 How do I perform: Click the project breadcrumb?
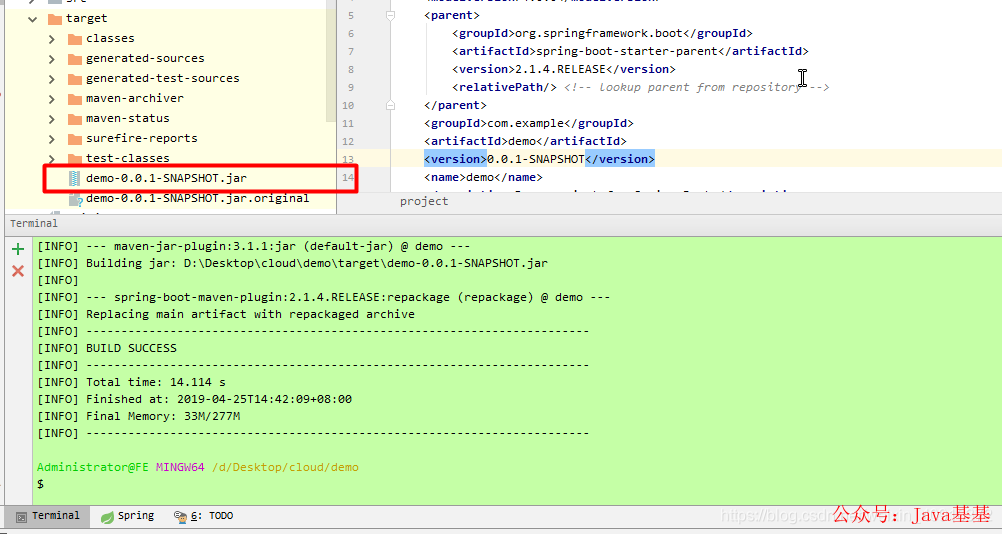[x=424, y=202]
